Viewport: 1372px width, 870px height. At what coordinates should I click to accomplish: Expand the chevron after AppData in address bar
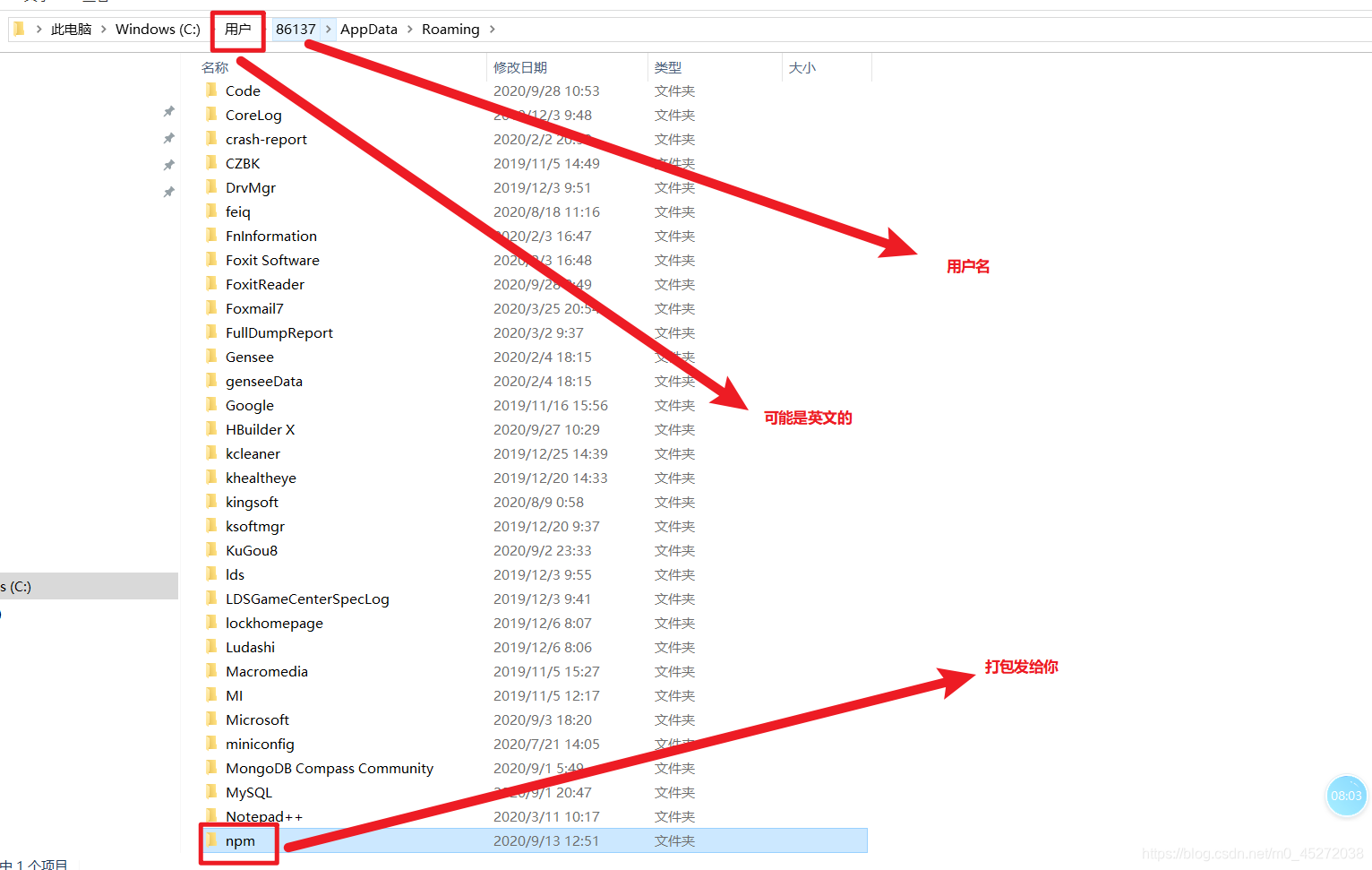(410, 30)
